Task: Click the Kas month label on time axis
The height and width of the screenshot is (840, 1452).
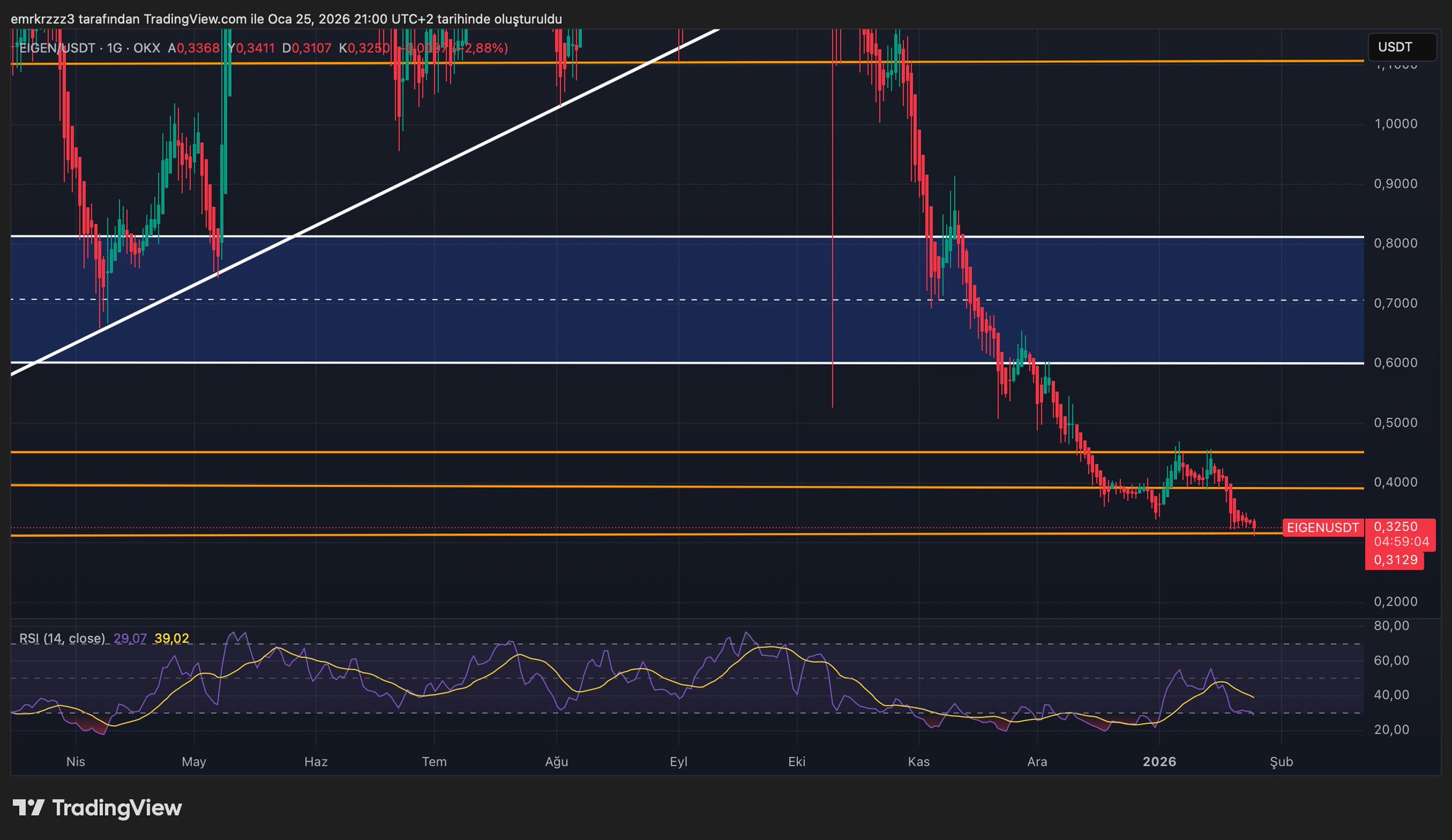Action: click(x=919, y=762)
